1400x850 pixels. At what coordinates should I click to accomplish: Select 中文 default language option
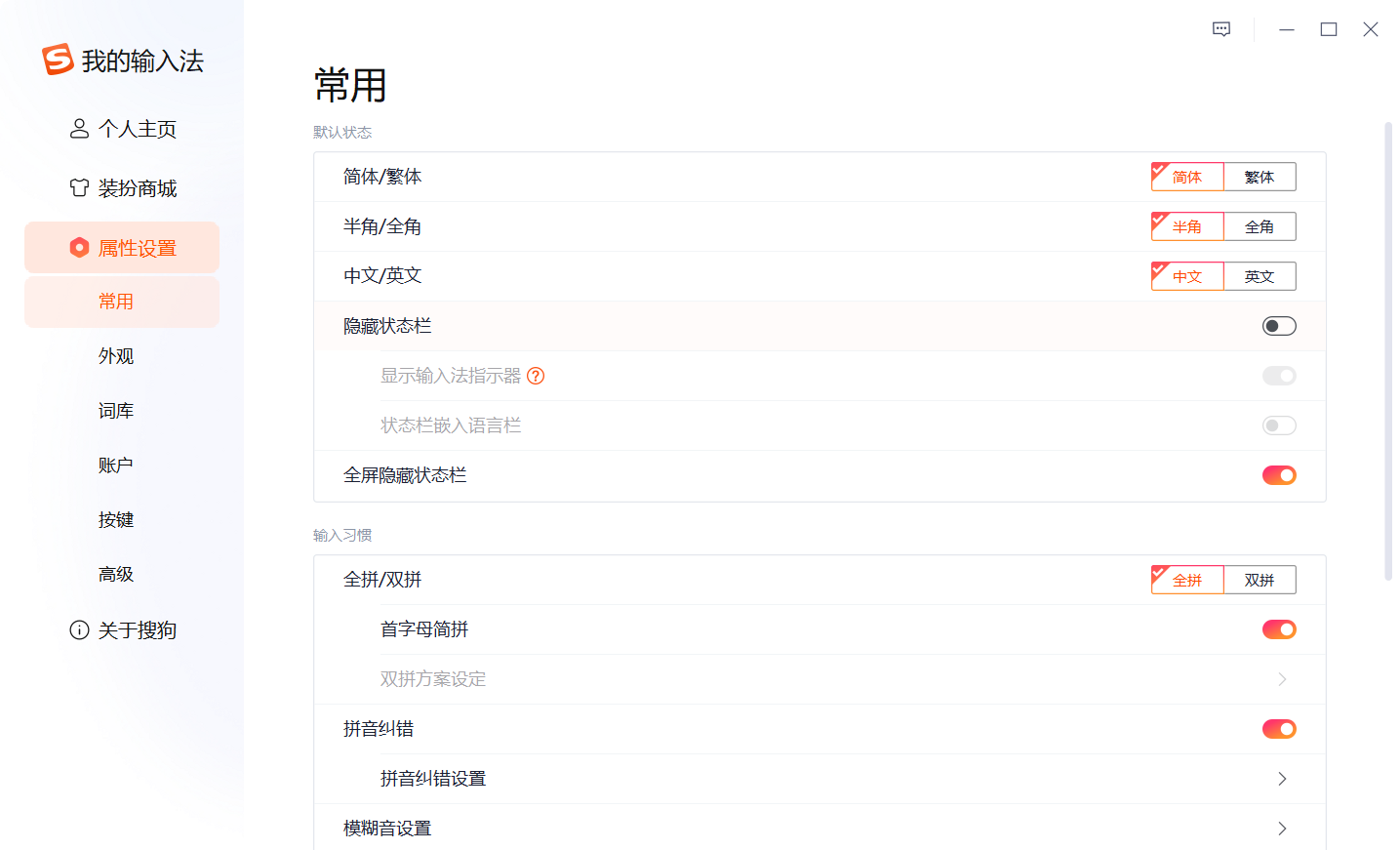click(x=1187, y=276)
